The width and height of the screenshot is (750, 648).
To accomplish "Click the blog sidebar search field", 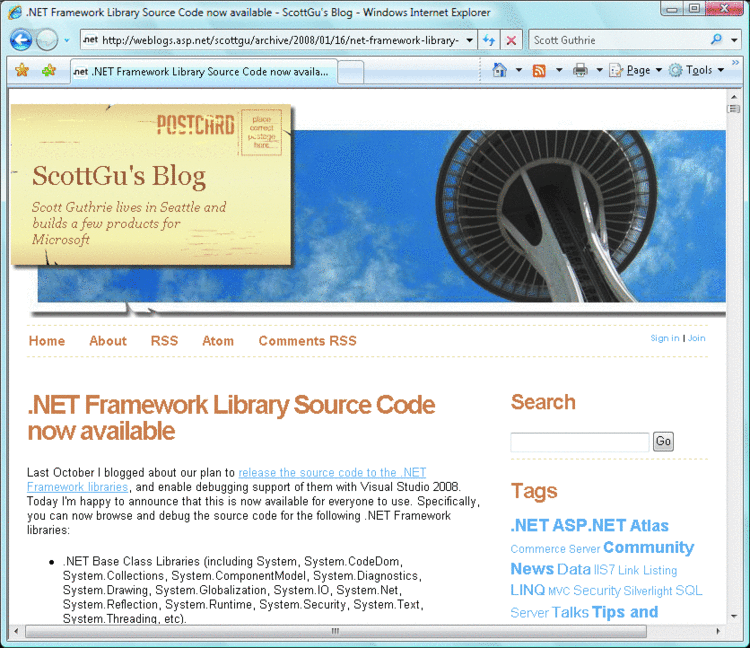I will (580, 442).
